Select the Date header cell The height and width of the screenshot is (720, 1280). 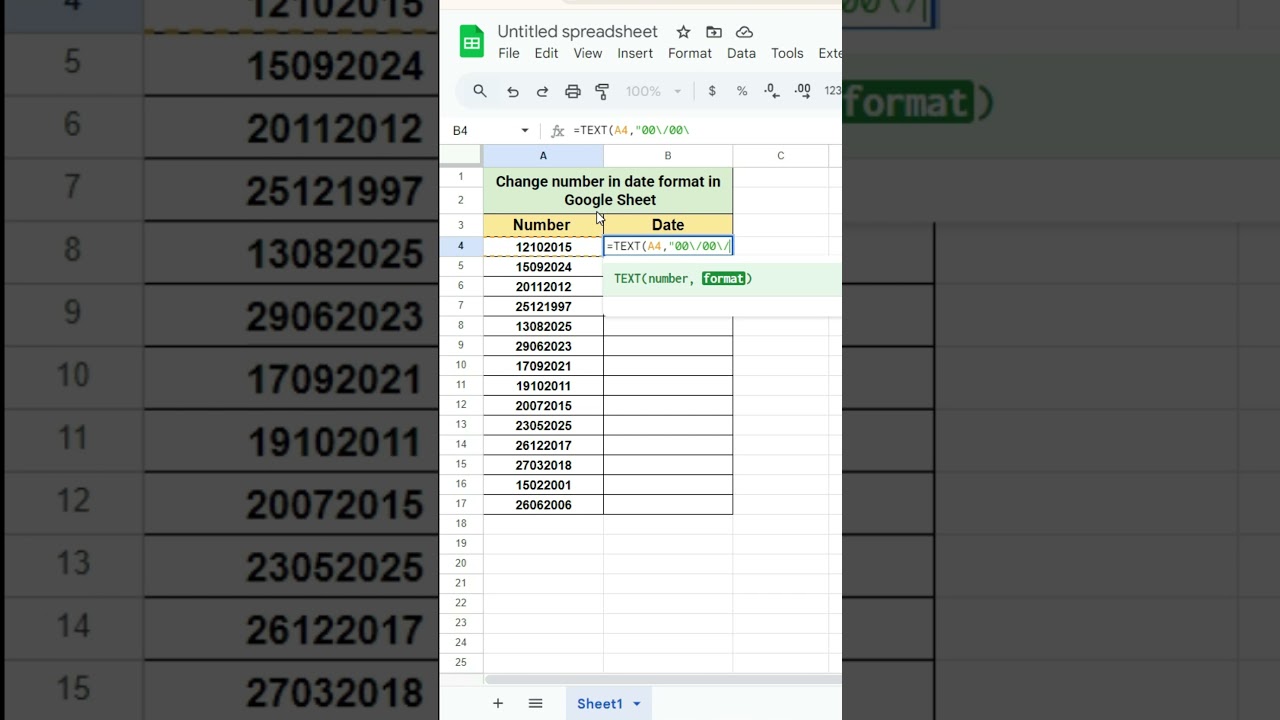(668, 225)
